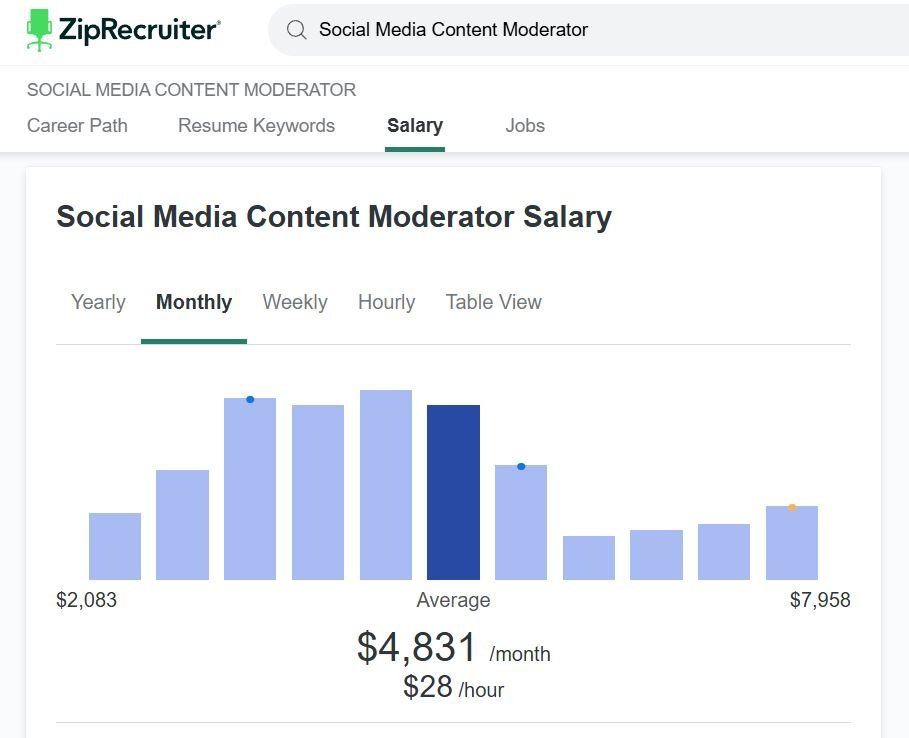The width and height of the screenshot is (909, 738).
Task: Show the Yearly salary view
Action: click(98, 303)
